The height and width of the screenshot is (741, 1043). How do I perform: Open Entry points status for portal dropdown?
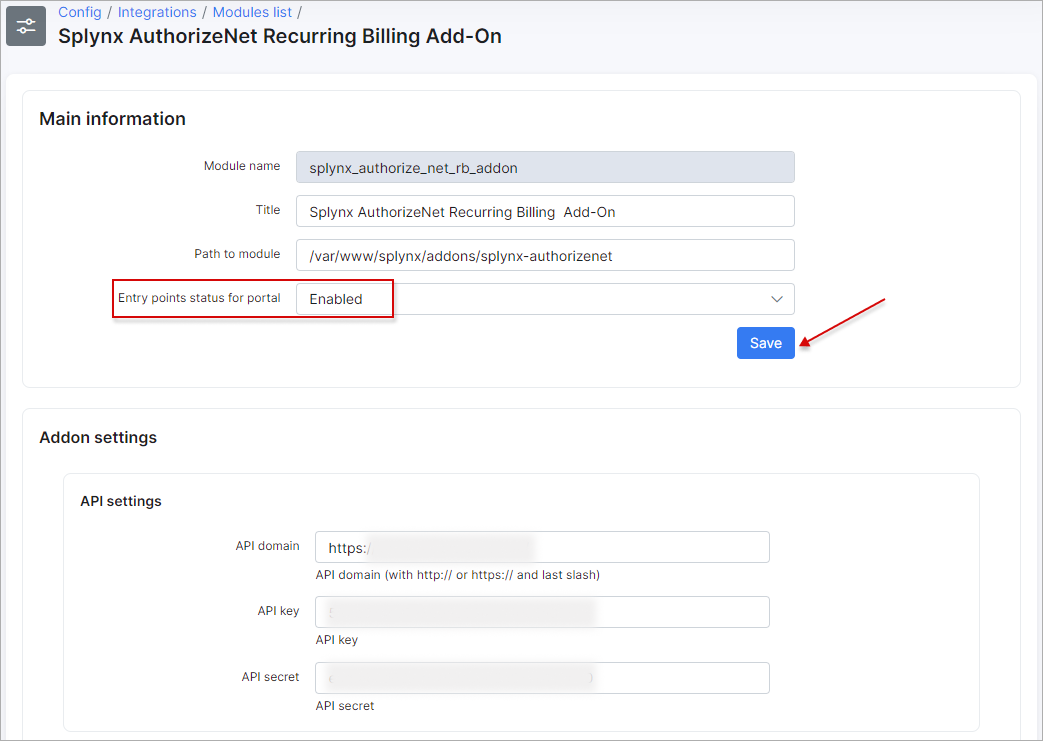pos(545,299)
